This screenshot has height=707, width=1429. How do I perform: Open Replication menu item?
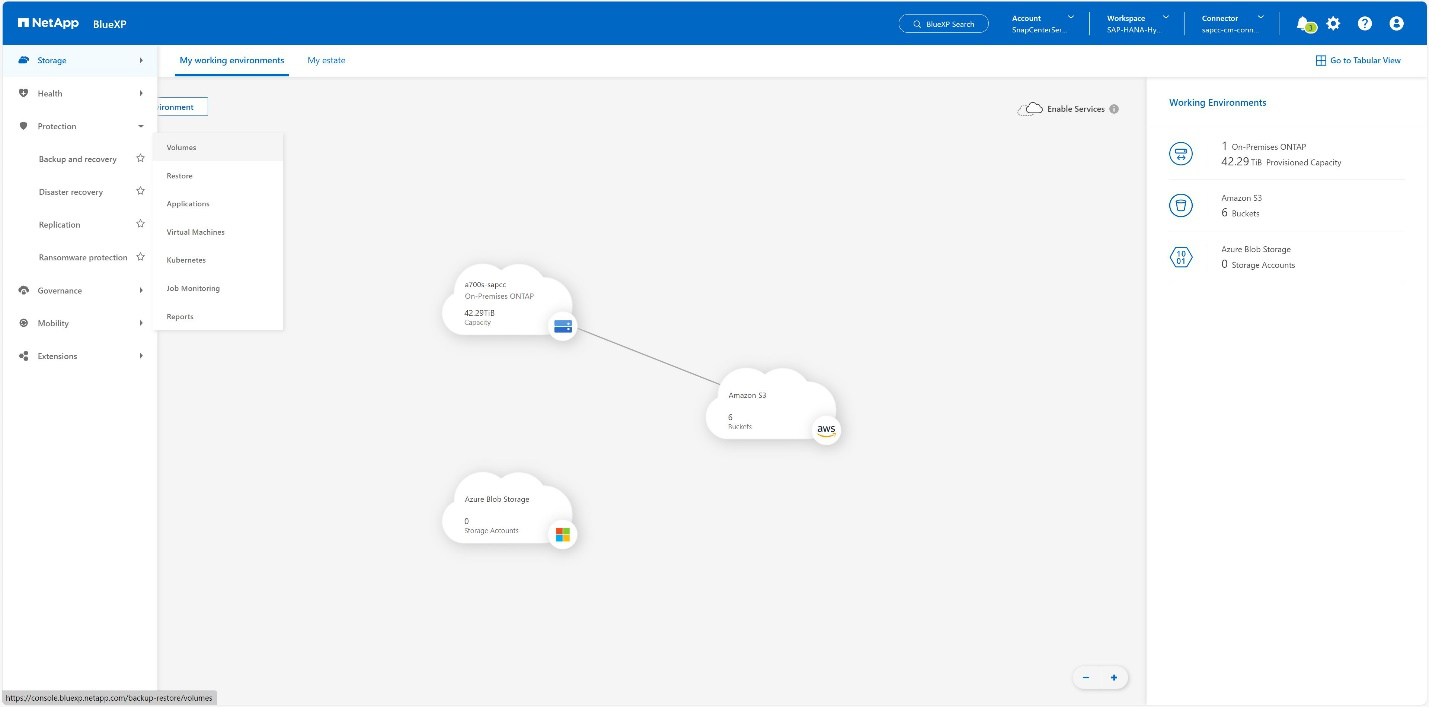[x=59, y=225]
